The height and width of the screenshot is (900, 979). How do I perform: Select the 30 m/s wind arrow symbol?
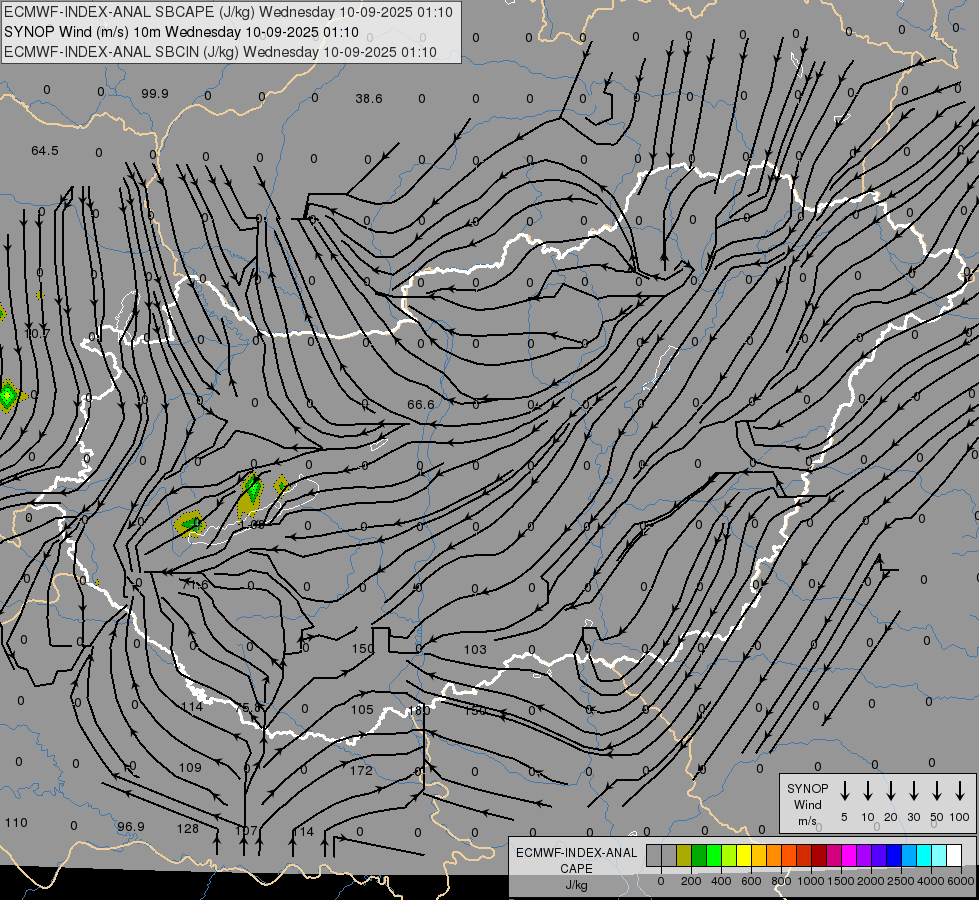pos(913,790)
